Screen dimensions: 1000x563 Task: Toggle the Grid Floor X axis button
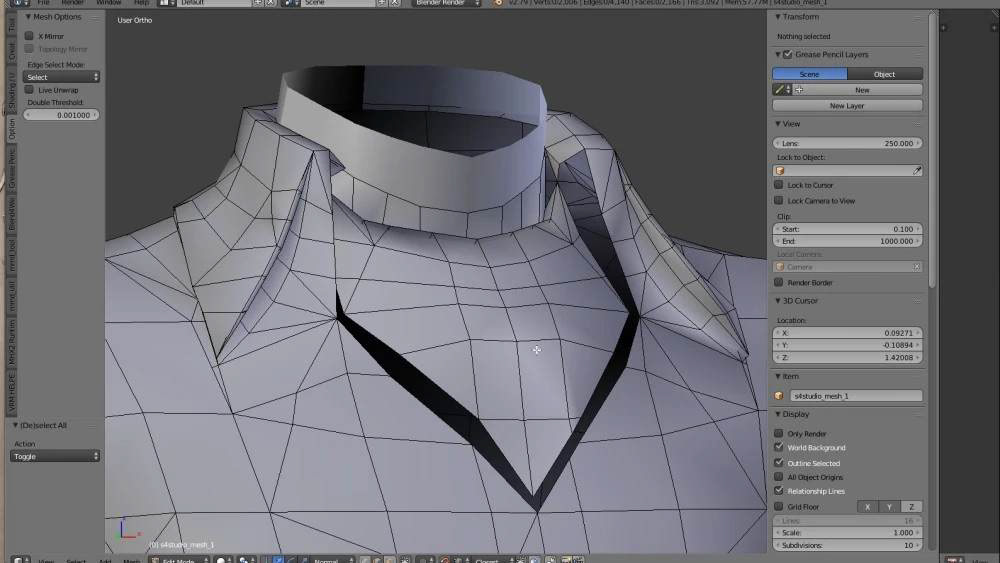tap(867, 507)
